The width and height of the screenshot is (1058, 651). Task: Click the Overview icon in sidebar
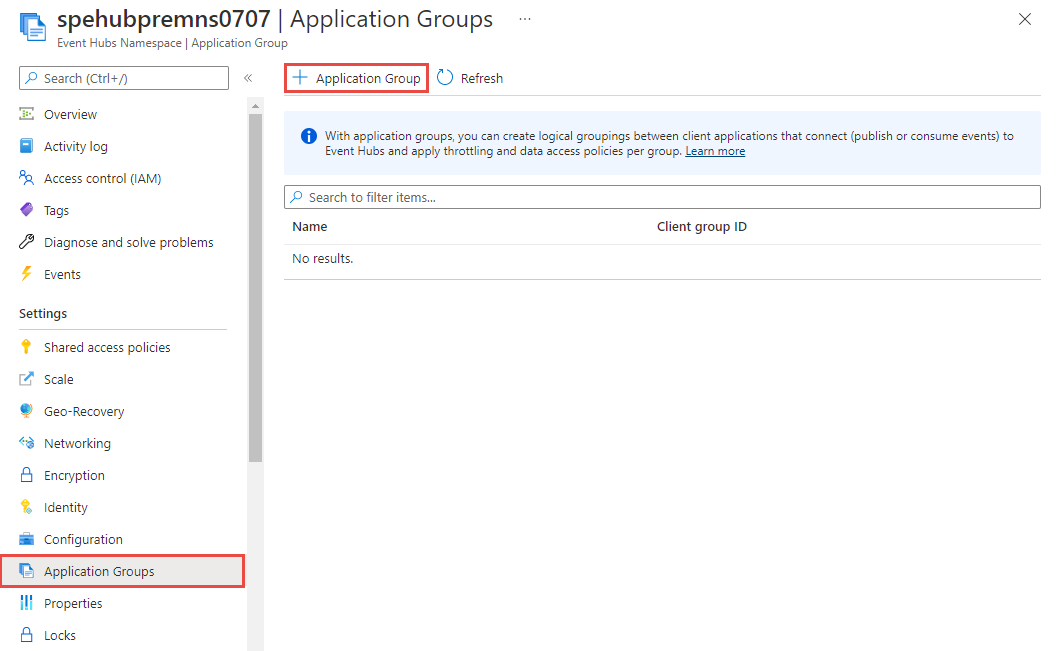[26, 114]
